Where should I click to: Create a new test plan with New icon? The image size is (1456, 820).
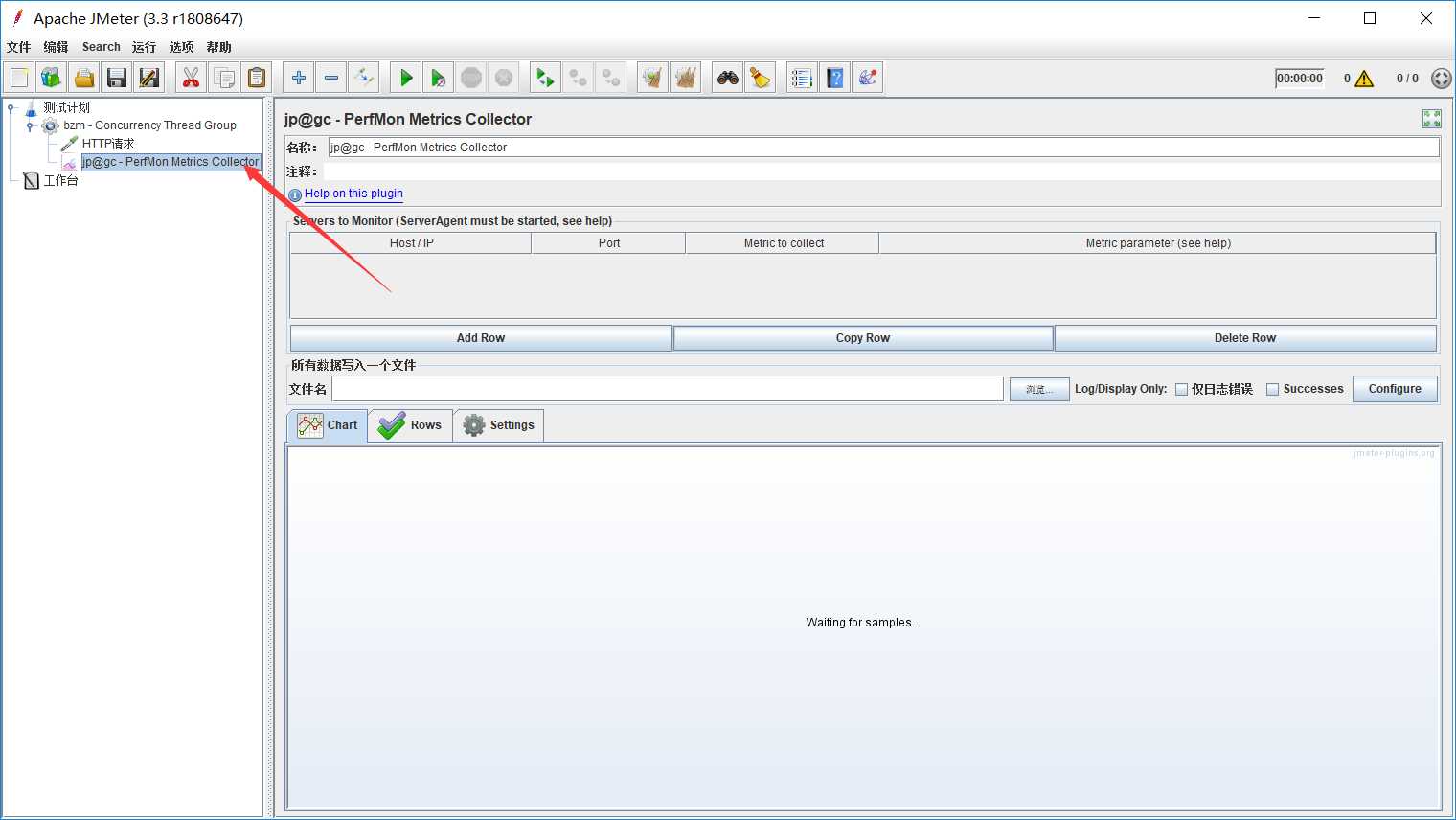tap(19, 78)
